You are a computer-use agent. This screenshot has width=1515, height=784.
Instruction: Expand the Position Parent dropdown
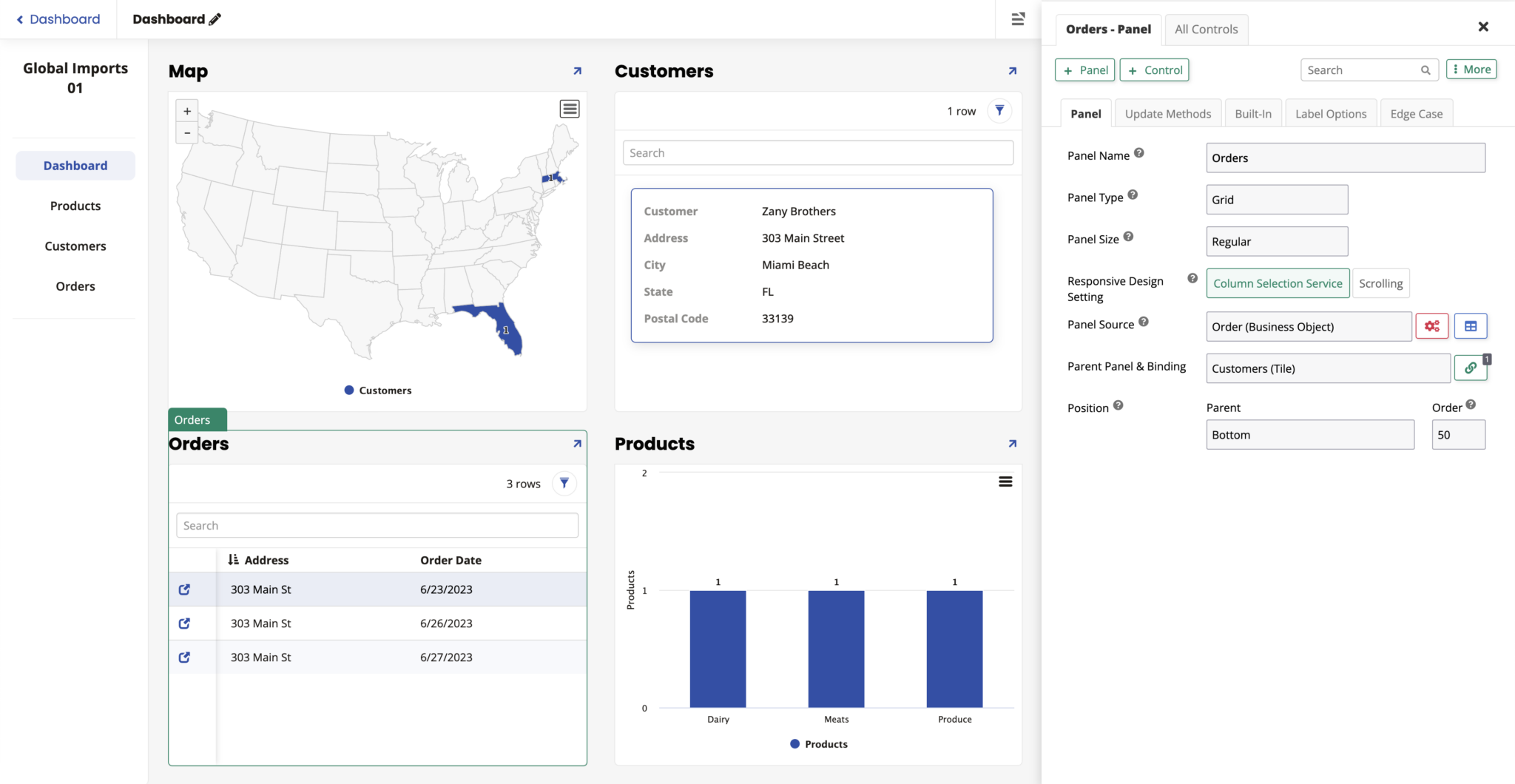click(1309, 435)
